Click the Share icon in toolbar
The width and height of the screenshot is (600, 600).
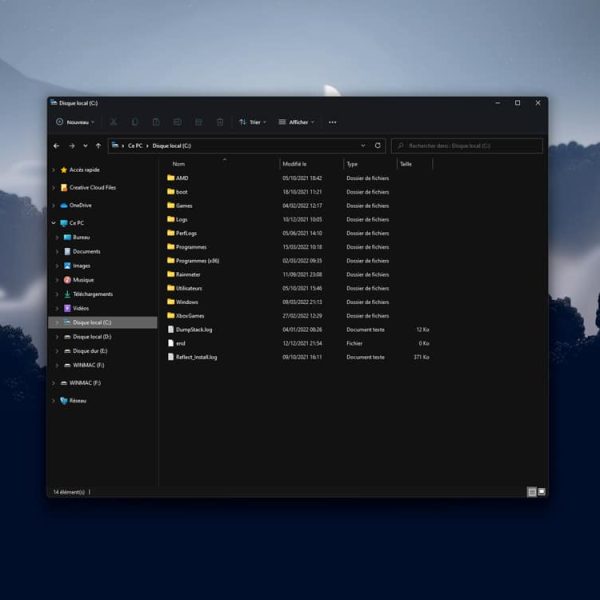[x=199, y=122]
